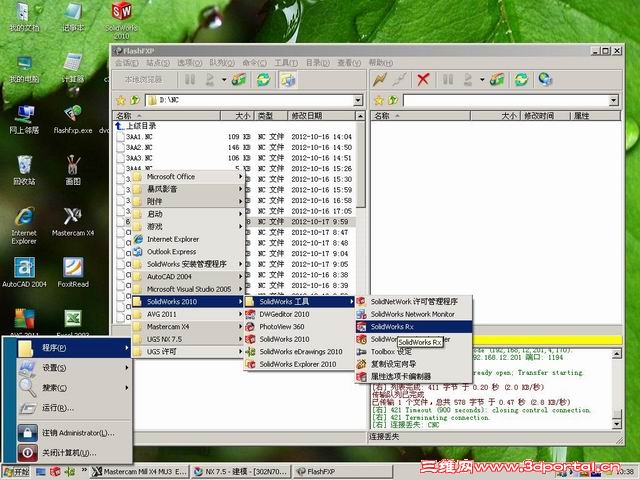Click 本地浏览器 toolbar button
The width and height of the screenshot is (640, 480).
tap(144, 80)
